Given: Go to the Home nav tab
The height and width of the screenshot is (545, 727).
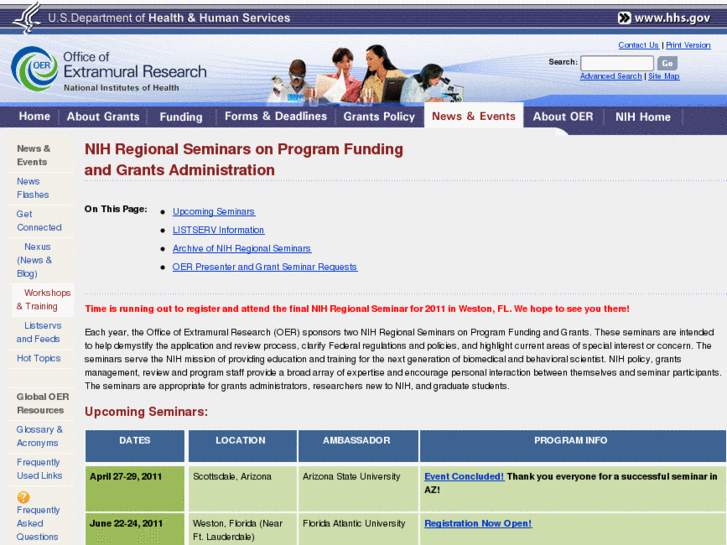Looking at the screenshot, I should [x=34, y=116].
